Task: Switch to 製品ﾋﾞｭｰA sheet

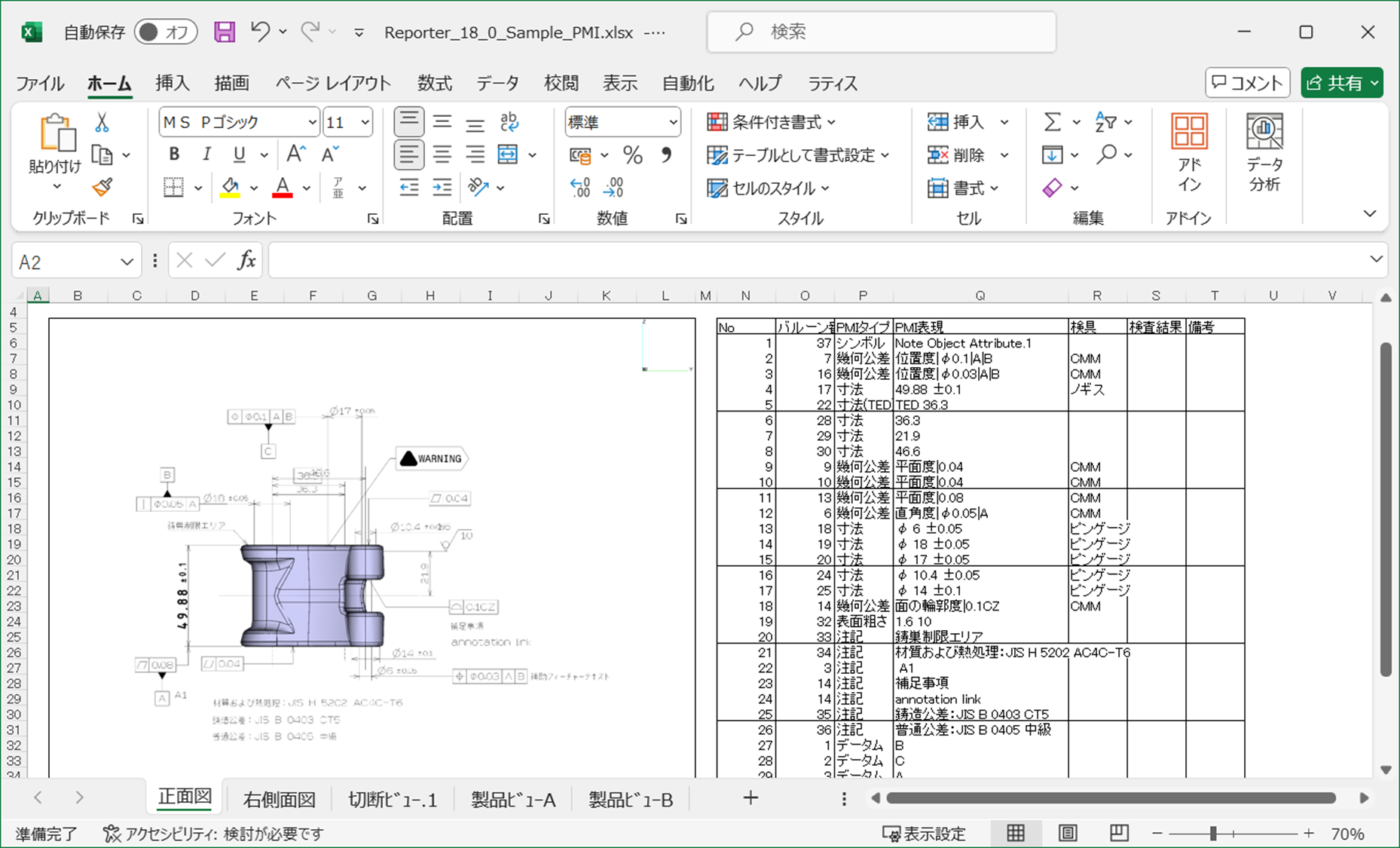Action: coord(513,800)
